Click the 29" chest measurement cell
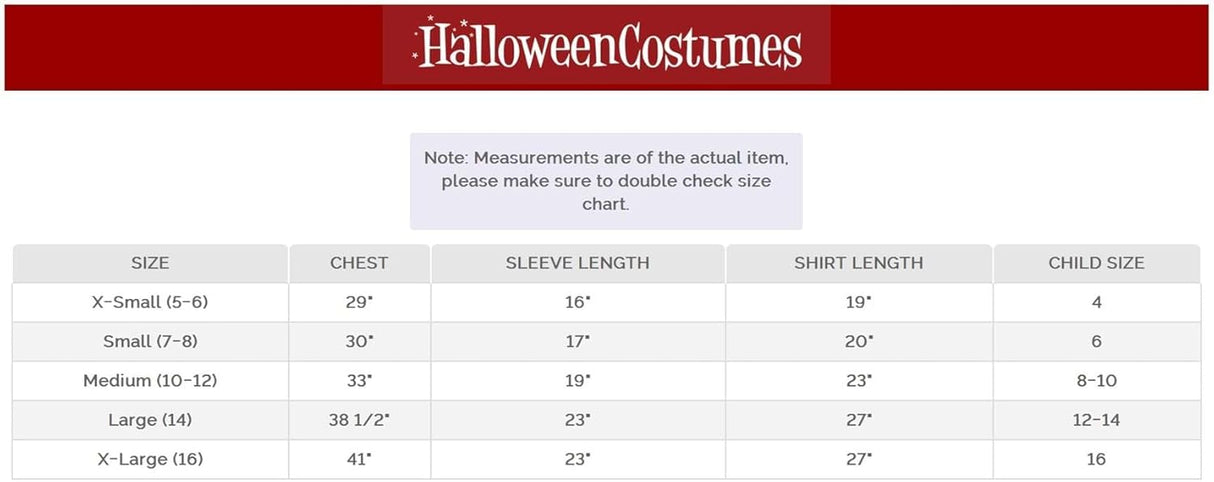This screenshot has height=482, width=1214. 359,302
